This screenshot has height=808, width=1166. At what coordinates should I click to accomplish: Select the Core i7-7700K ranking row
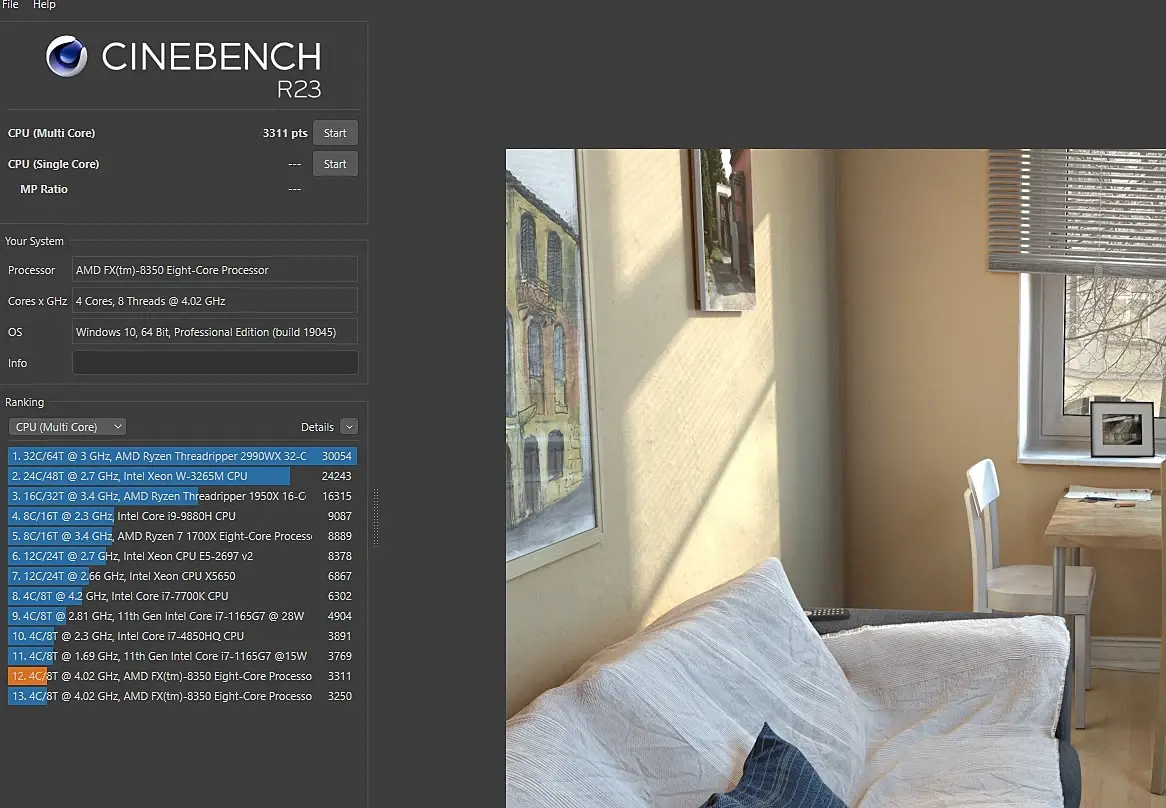(x=182, y=596)
